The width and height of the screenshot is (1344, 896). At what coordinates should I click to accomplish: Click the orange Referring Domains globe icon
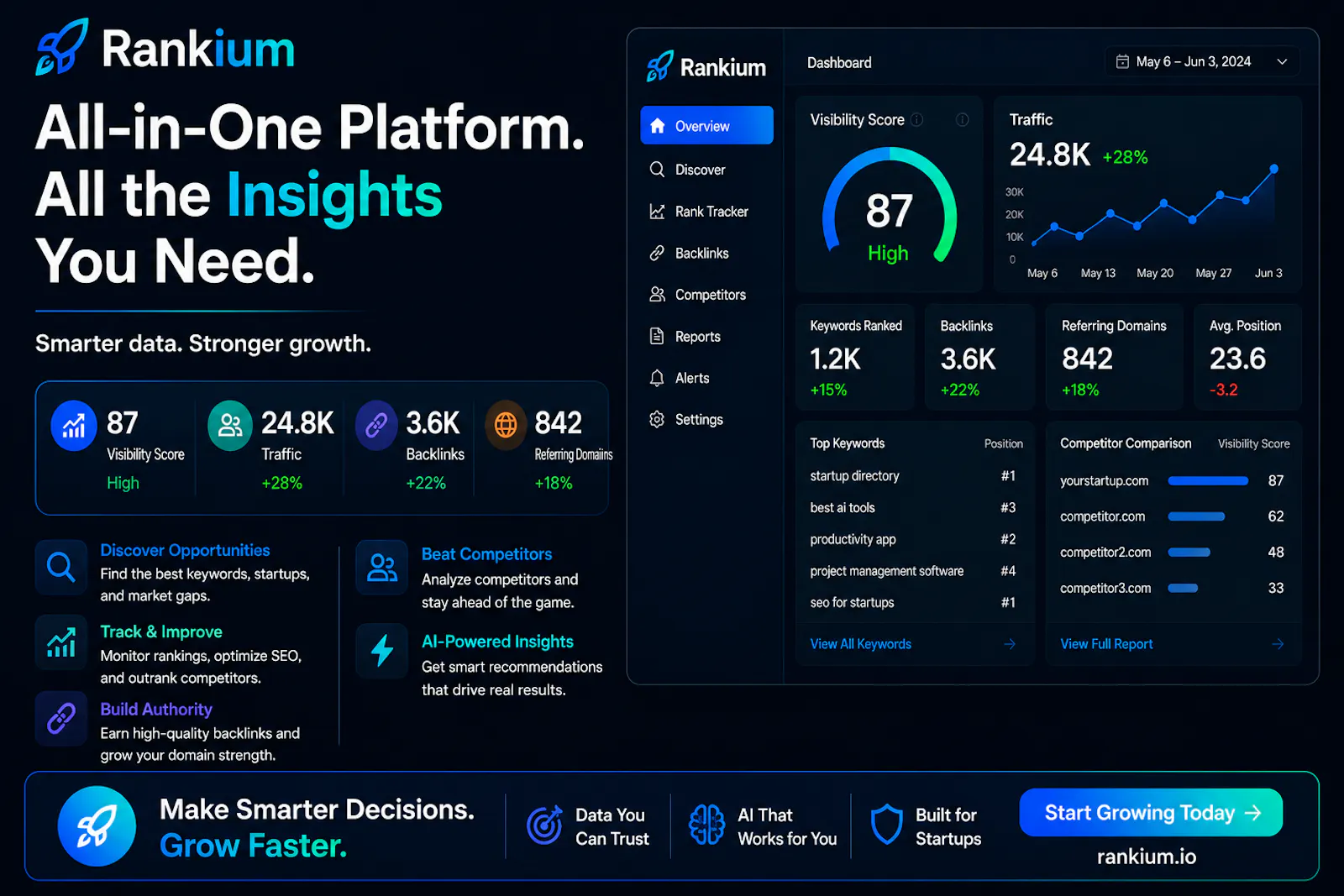(x=506, y=426)
